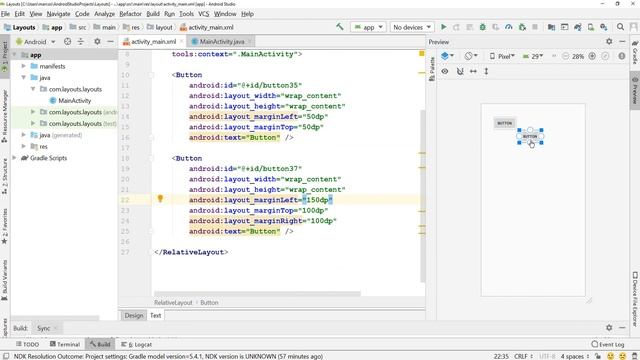The image size is (640, 360).
Task: Toggle the Build Variants side tab
Action: click(4, 280)
